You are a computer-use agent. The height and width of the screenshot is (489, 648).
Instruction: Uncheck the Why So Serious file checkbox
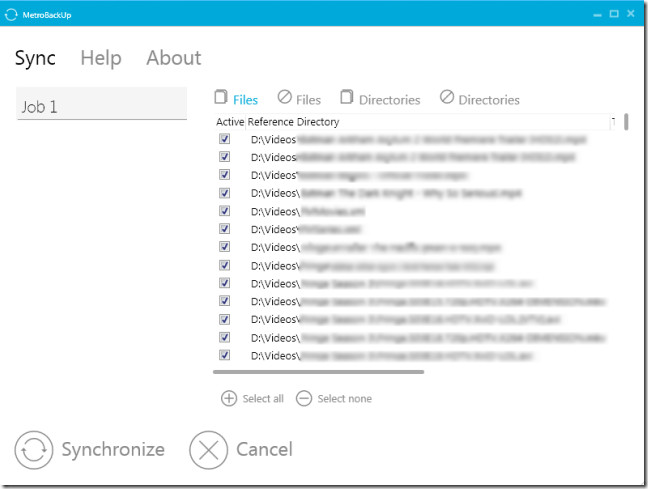(x=224, y=193)
